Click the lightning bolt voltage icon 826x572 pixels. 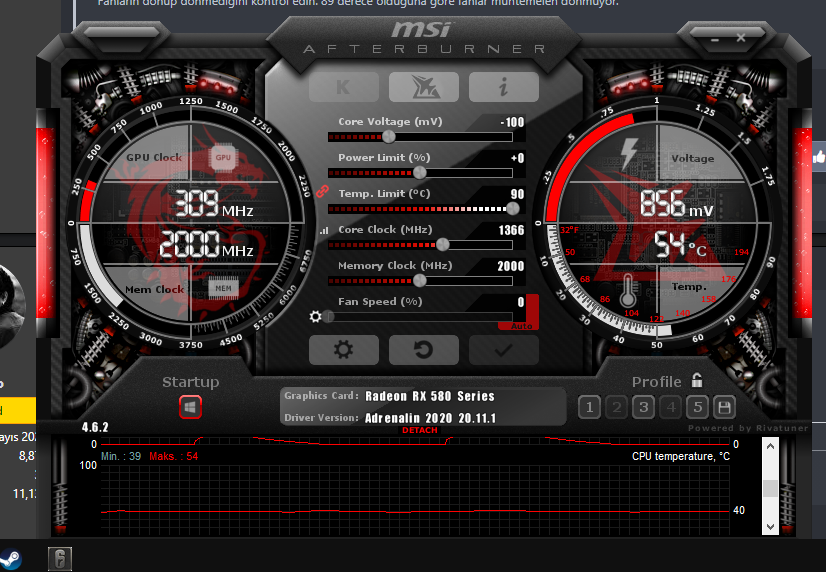pos(629,153)
